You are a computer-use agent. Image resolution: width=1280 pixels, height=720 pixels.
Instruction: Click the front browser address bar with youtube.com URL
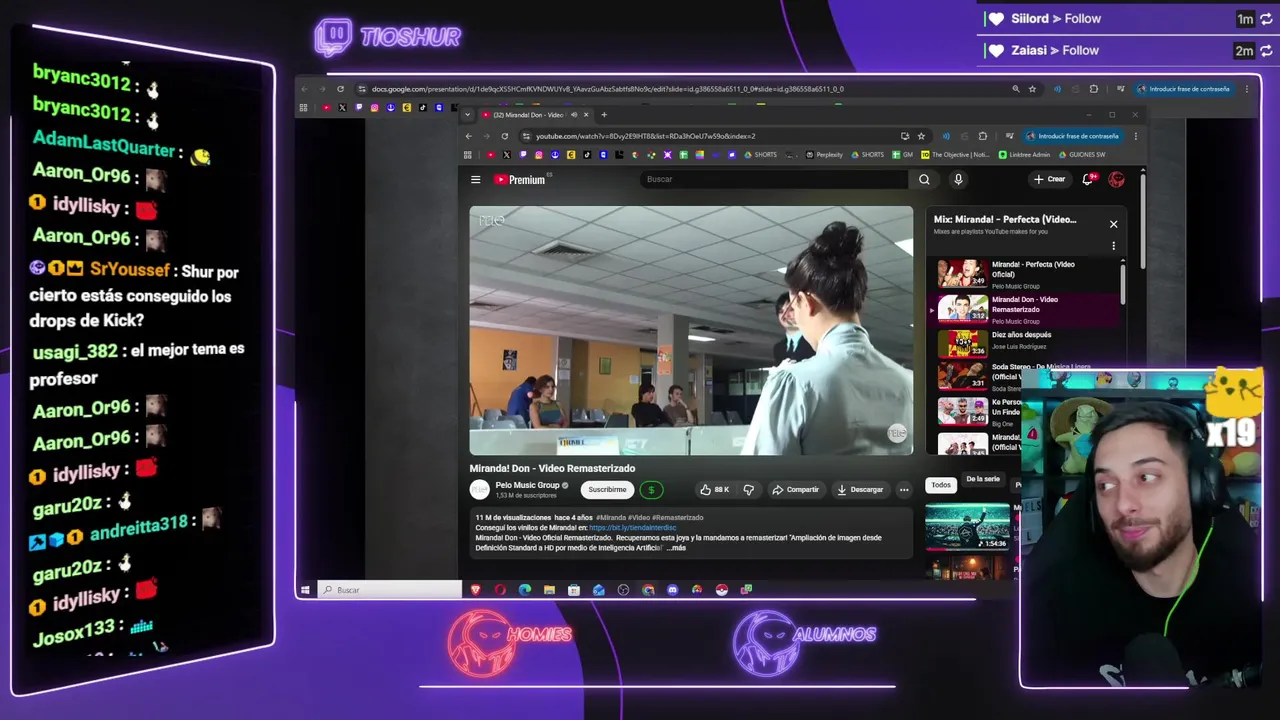(x=710, y=136)
